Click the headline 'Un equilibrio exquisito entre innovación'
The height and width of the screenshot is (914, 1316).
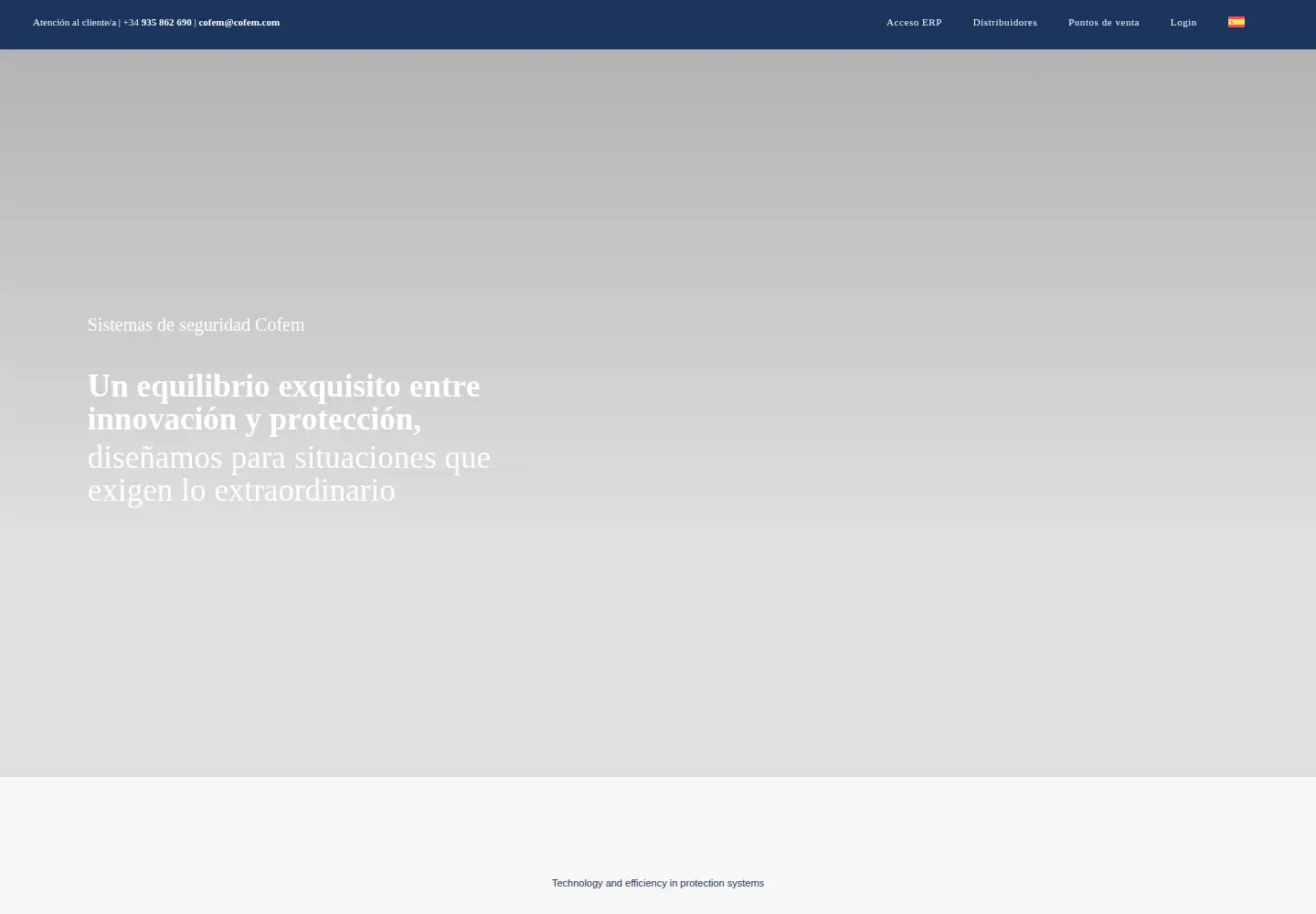click(x=283, y=402)
